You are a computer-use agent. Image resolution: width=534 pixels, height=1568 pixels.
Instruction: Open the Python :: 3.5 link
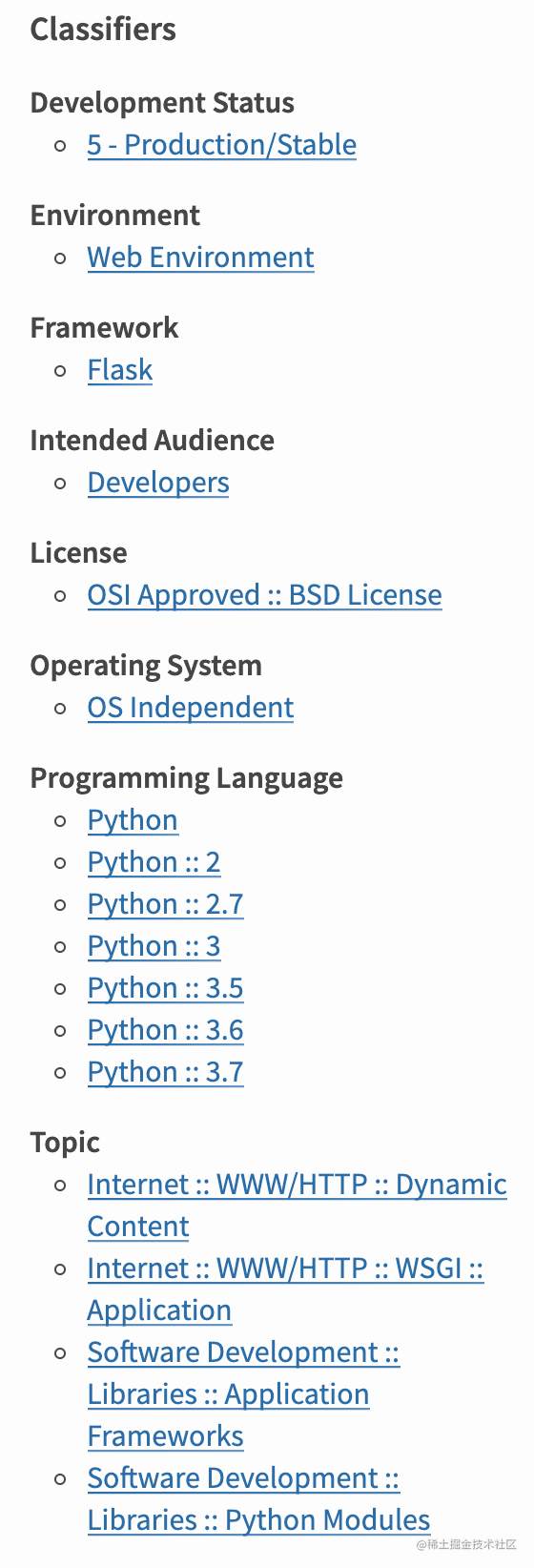coord(166,988)
